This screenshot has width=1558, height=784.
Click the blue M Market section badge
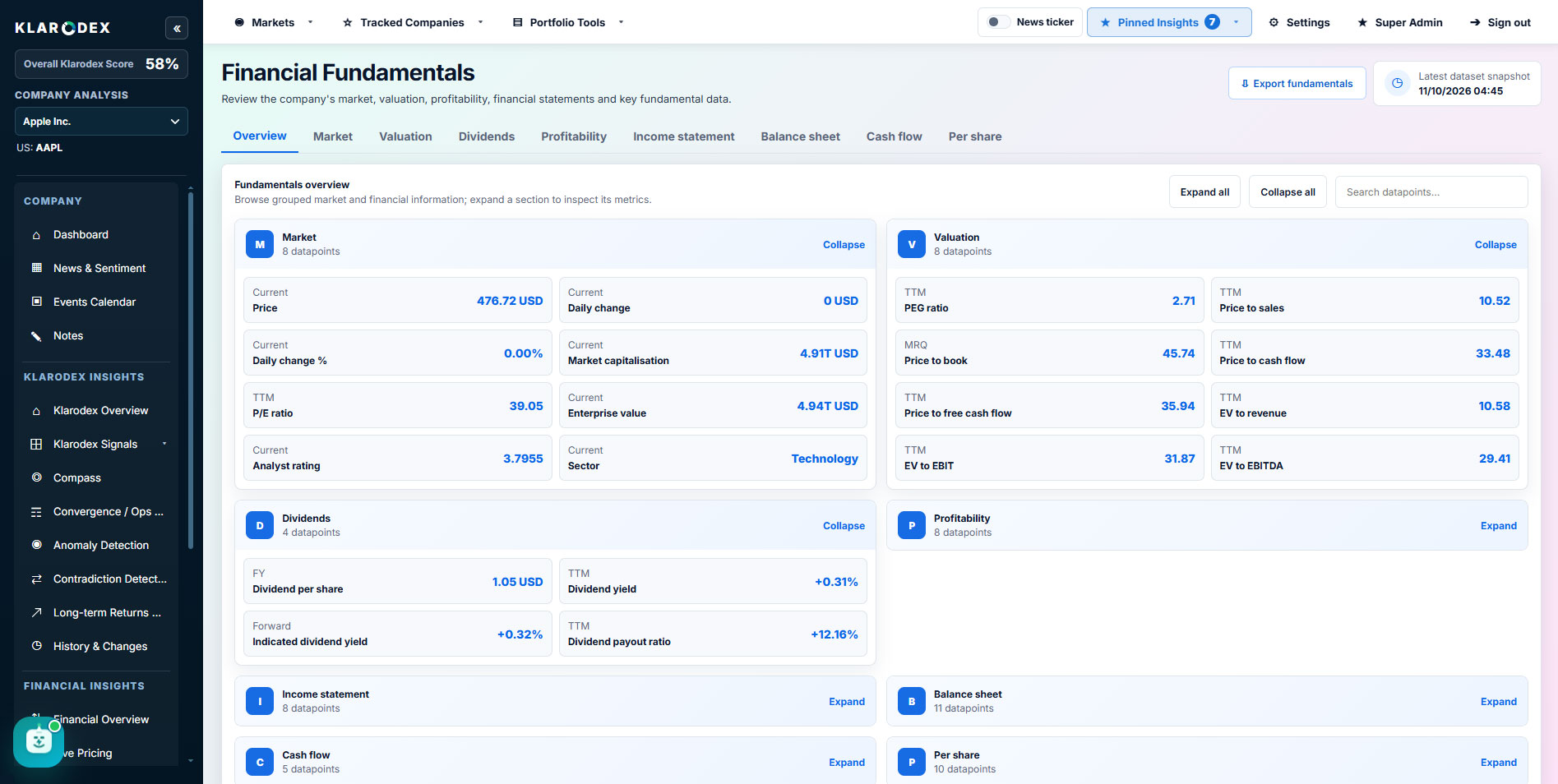click(260, 244)
